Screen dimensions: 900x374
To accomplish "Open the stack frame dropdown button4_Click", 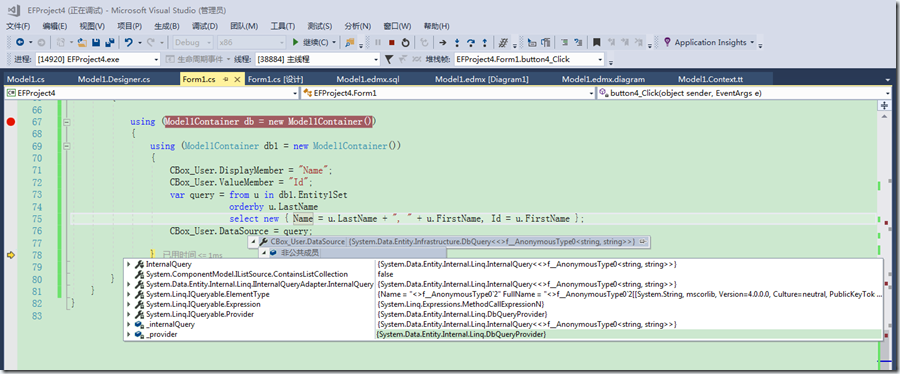I will coord(529,59).
